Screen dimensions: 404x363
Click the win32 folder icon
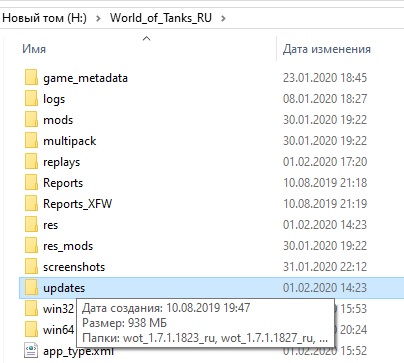[31, 309]
